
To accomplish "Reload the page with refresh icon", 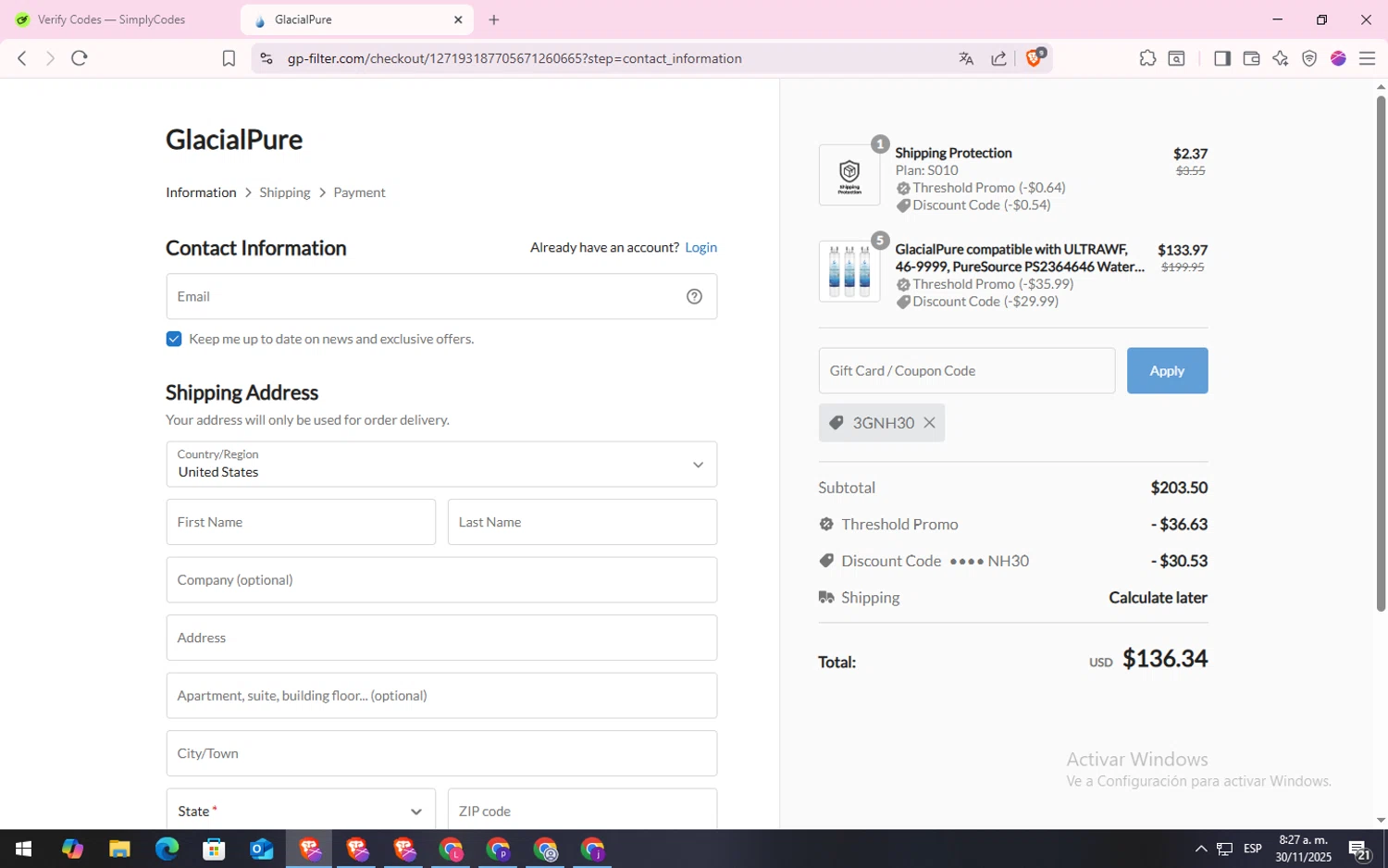I will (80, 58).
